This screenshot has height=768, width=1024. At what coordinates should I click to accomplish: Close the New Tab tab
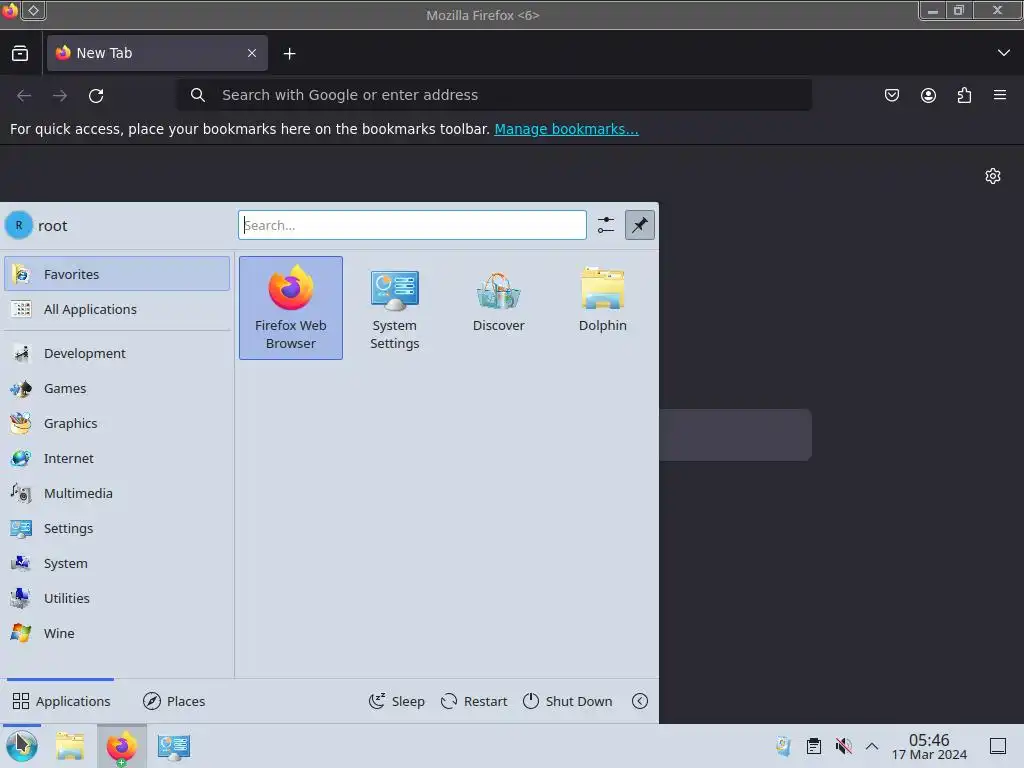[x=252, y=53]
